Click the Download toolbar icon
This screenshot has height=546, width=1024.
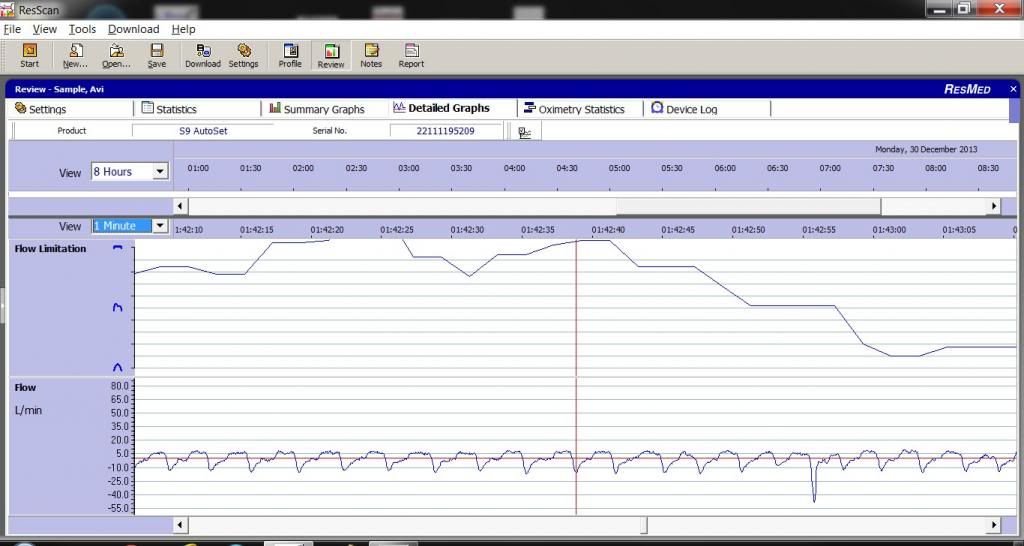pyautogui.click(x=203, y=56)
